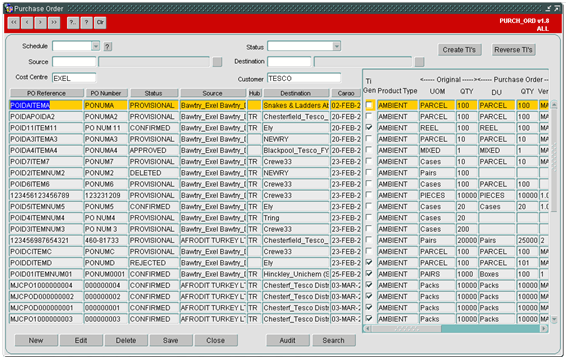570x360 pixels.
Task: Jump to first record with << button
Action: pyautogui.click(x=14, y=23)
